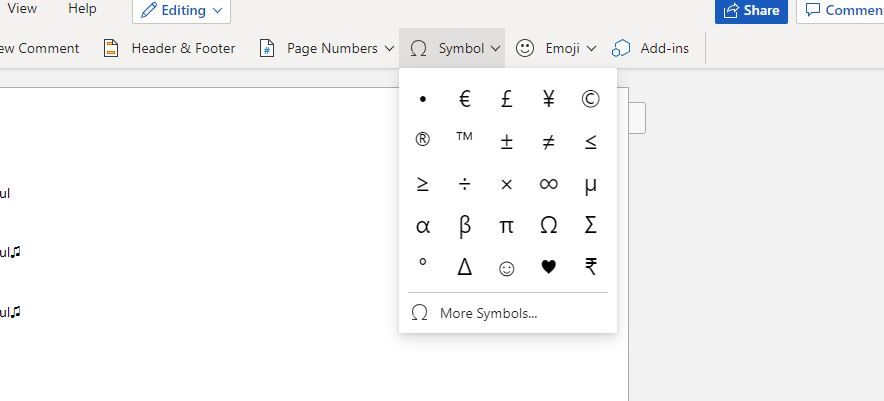Insert the pi symbol
The image size is (884, 401).
506,226
